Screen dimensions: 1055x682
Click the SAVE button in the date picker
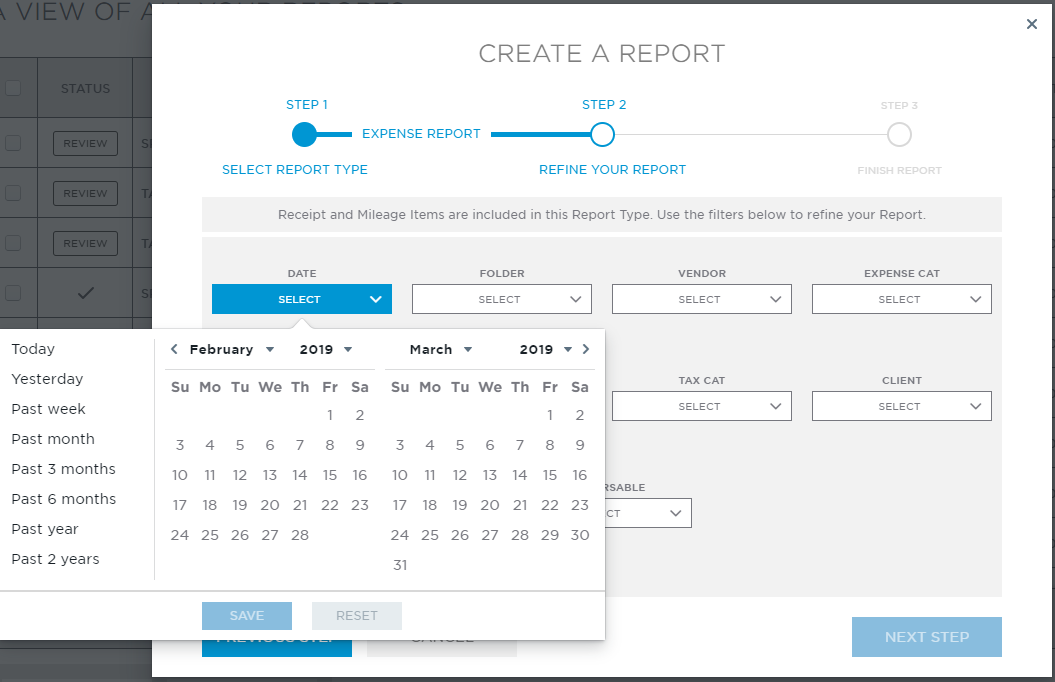(x=246, y=615)
